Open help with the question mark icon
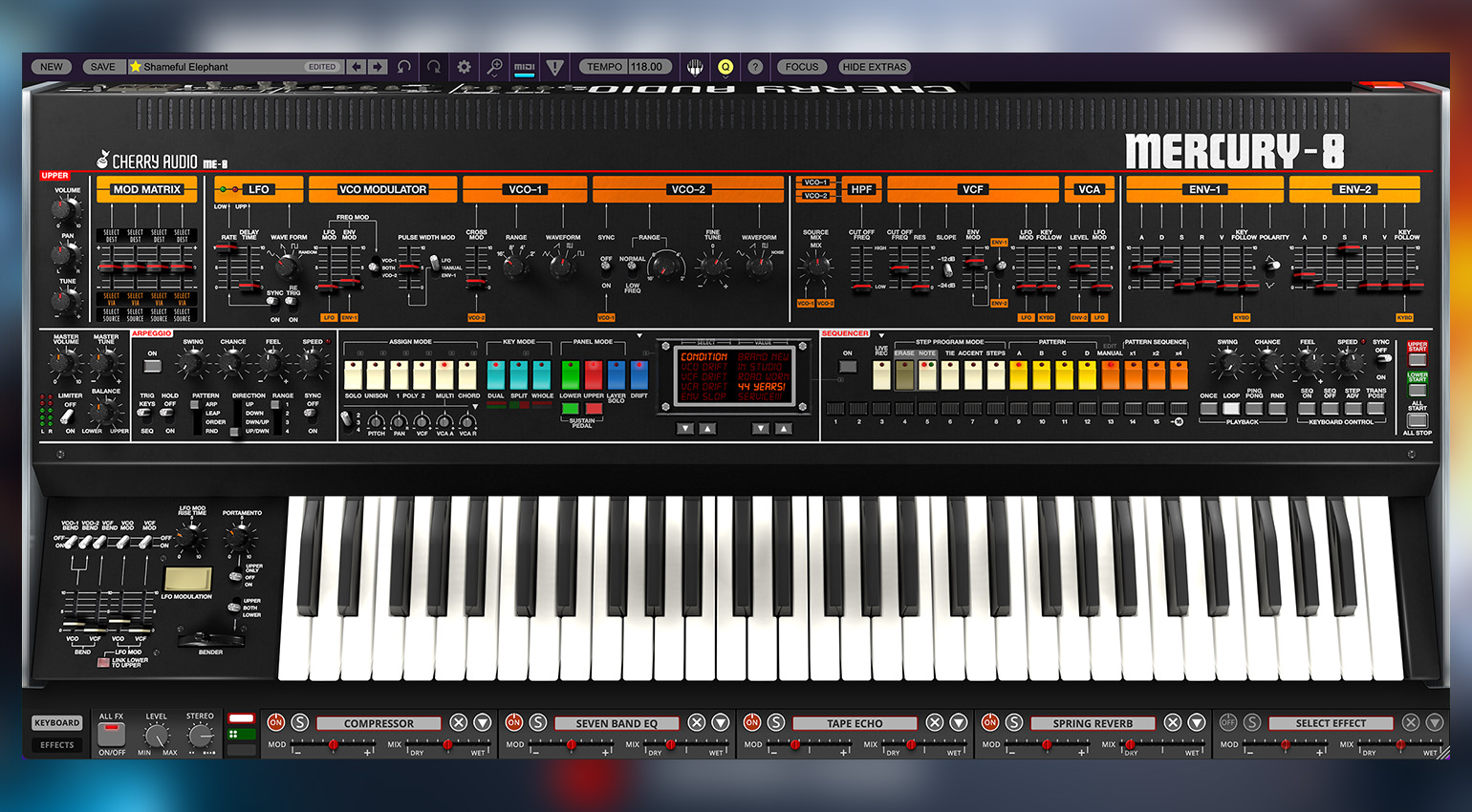1472x812 pixels. tap(755, 67)
